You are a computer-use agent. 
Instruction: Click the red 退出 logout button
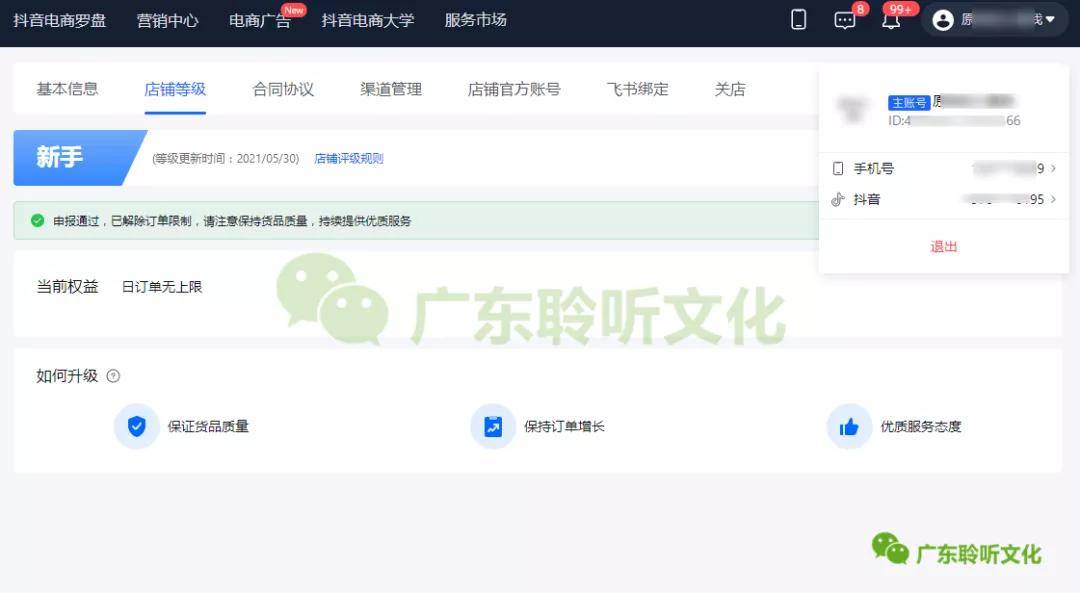[x=944, y=247]
